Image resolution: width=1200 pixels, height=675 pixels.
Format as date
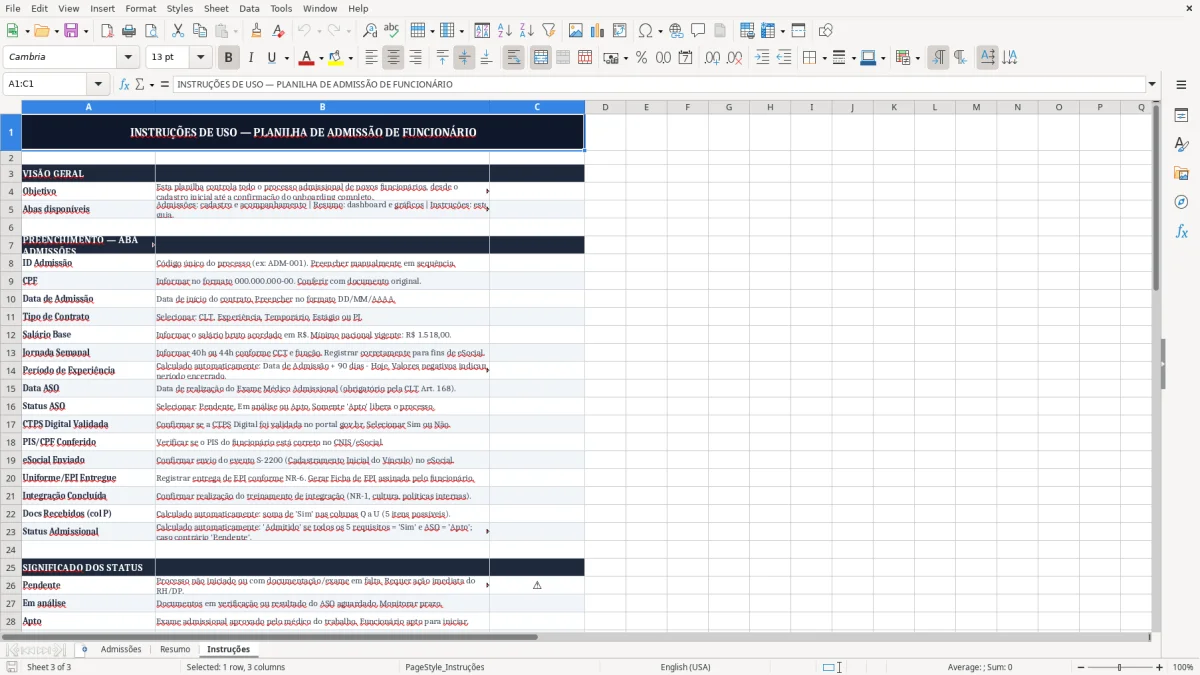coord(685,58)
